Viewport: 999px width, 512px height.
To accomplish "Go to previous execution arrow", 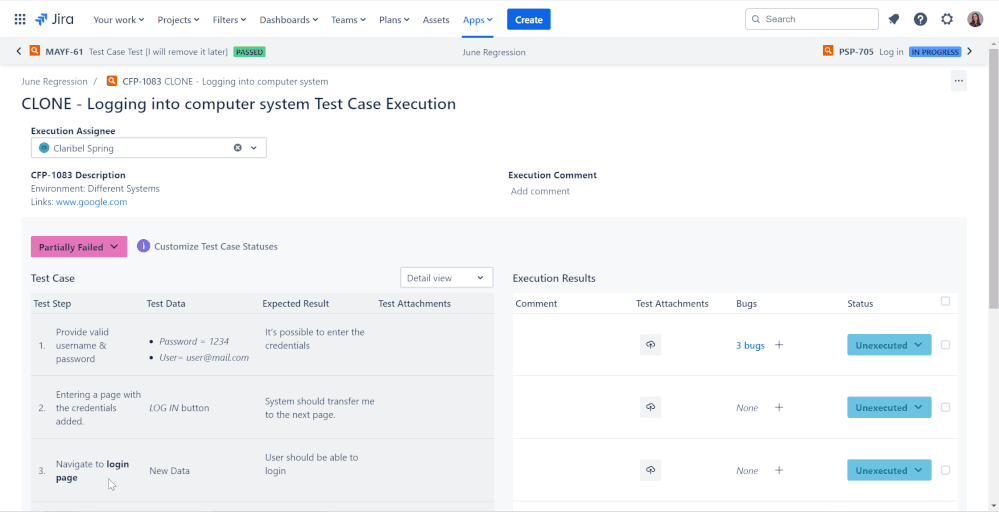I will pos(18,52).
